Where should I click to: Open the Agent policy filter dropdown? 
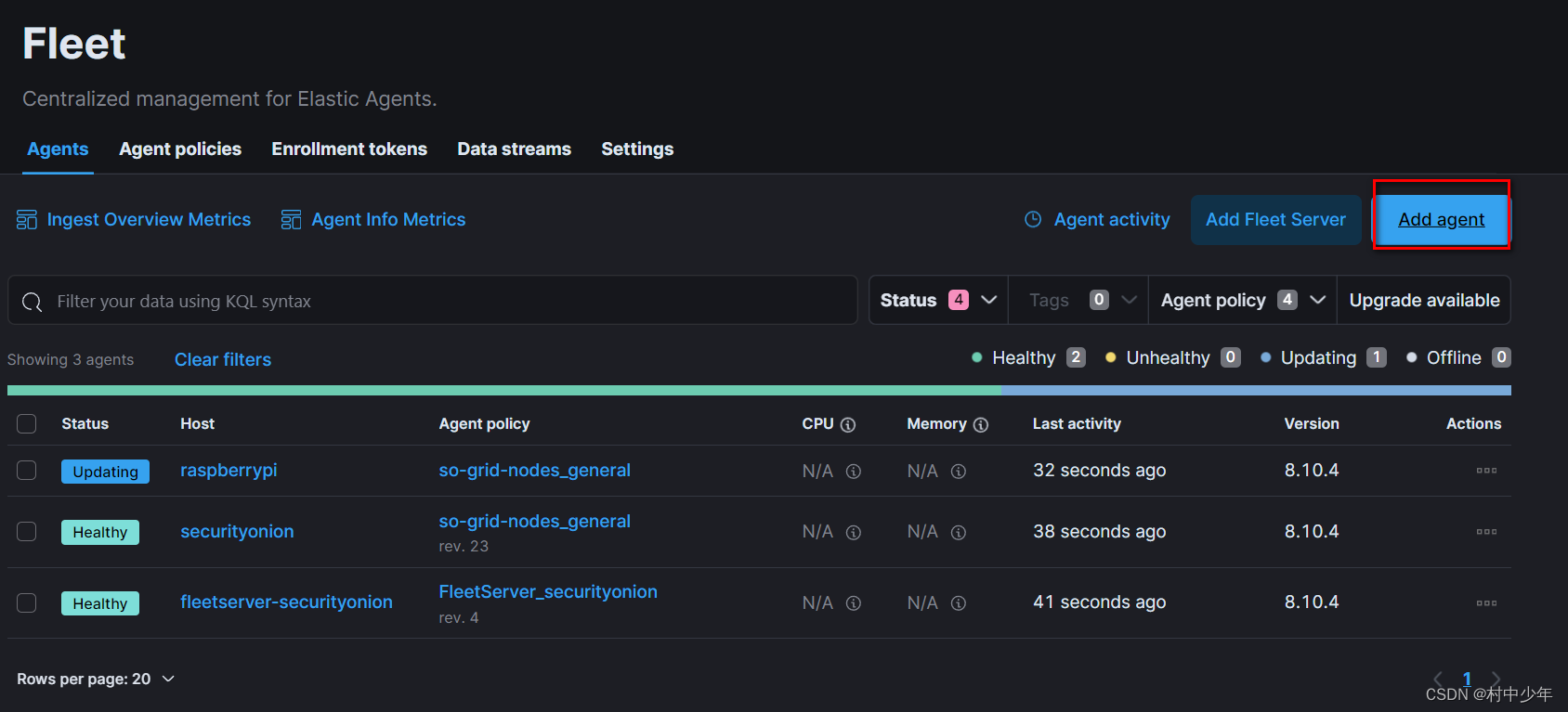1243,300
